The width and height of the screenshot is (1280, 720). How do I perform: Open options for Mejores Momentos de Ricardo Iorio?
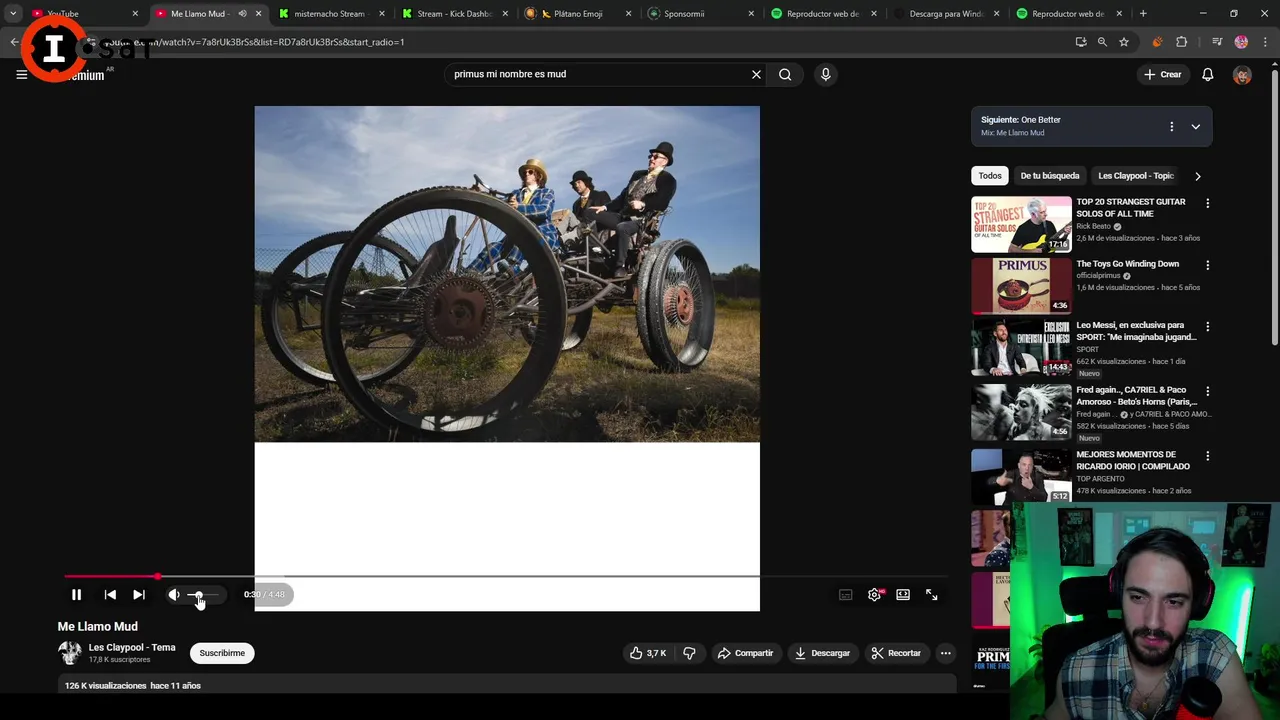pyautogui.click(x=1207, y=456)
